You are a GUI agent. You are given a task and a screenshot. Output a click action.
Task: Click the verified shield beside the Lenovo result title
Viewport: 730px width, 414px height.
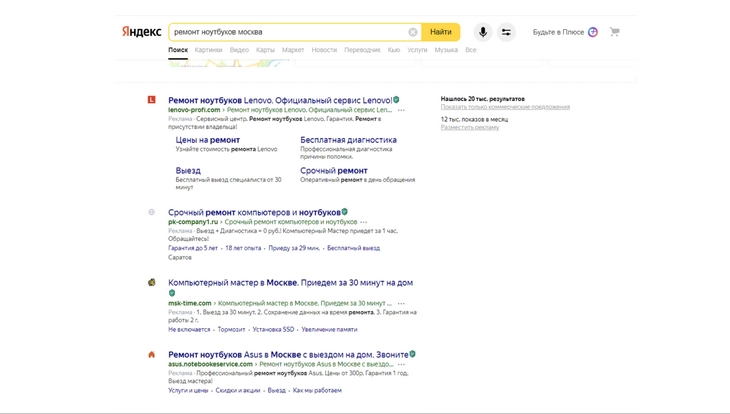396,100
